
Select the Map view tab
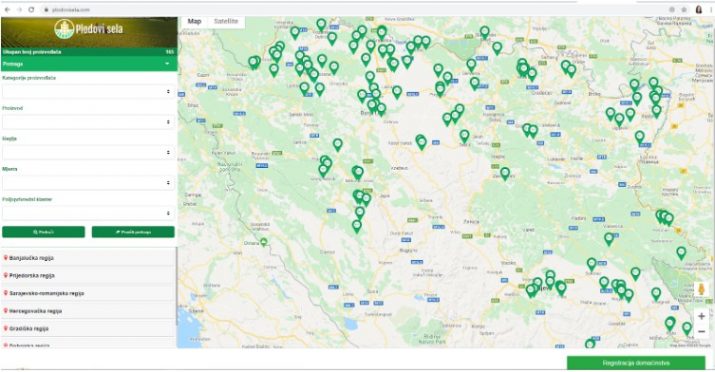194,21
